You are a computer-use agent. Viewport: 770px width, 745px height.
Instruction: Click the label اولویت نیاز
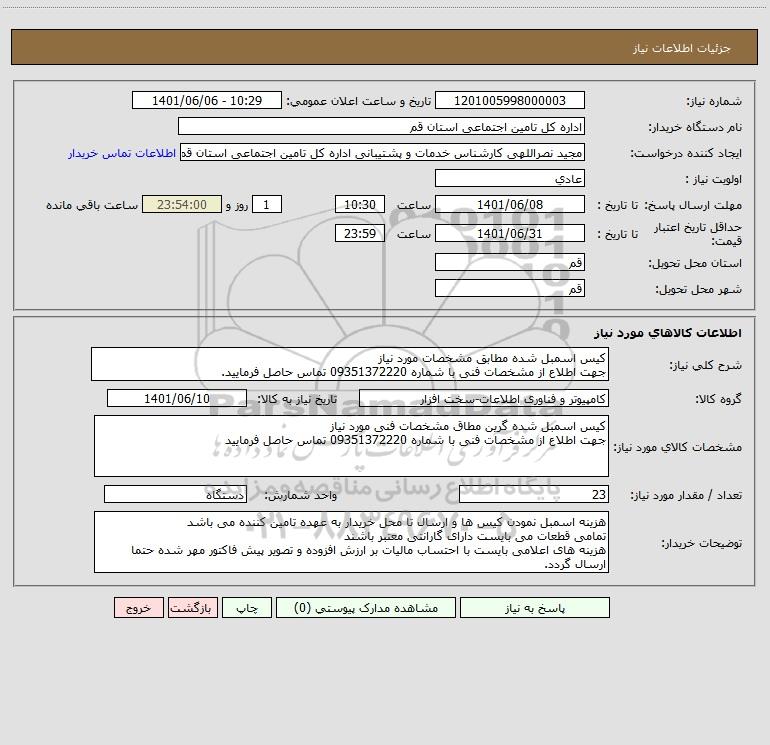[713, 179]
